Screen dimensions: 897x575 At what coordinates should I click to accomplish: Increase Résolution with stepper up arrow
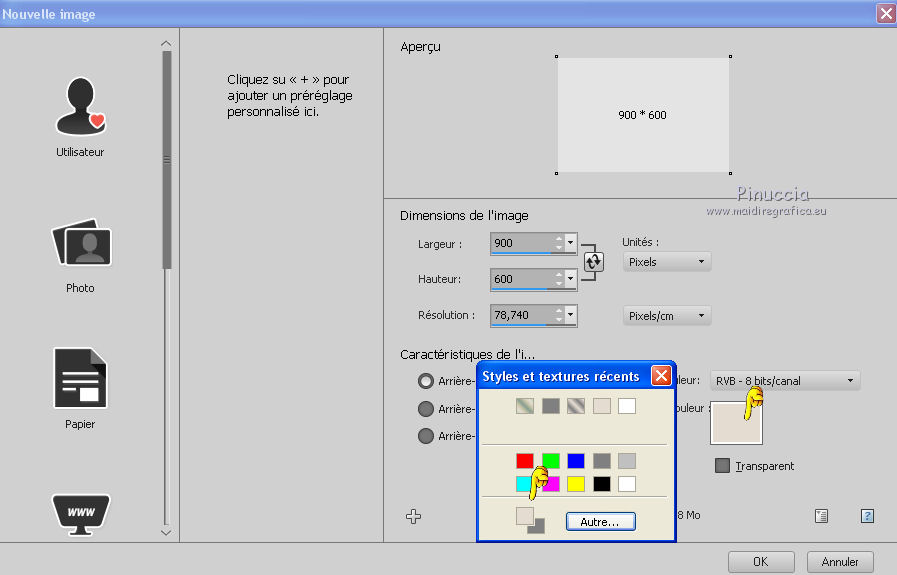(559, 311)
